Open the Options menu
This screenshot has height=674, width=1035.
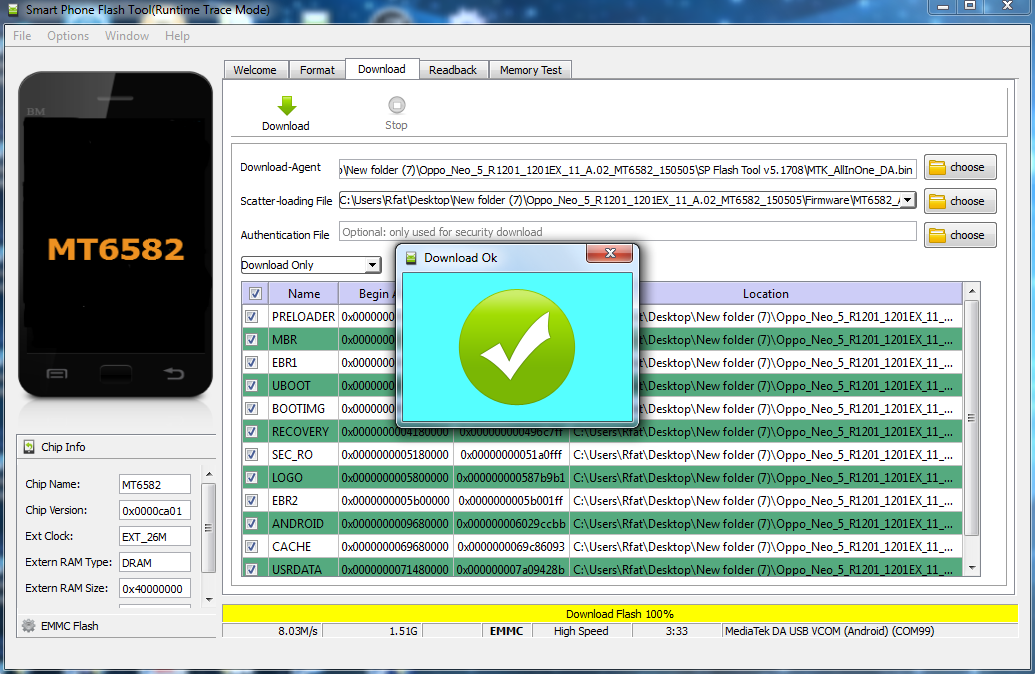[68, 36]
